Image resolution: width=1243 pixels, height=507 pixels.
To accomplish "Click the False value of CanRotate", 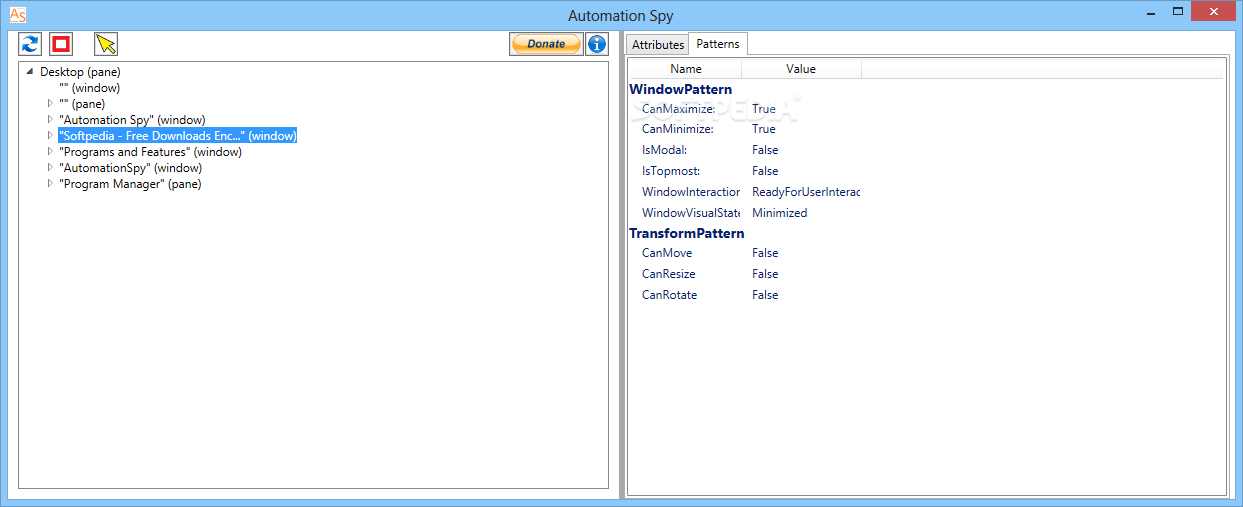I will [x=765, y=295].
